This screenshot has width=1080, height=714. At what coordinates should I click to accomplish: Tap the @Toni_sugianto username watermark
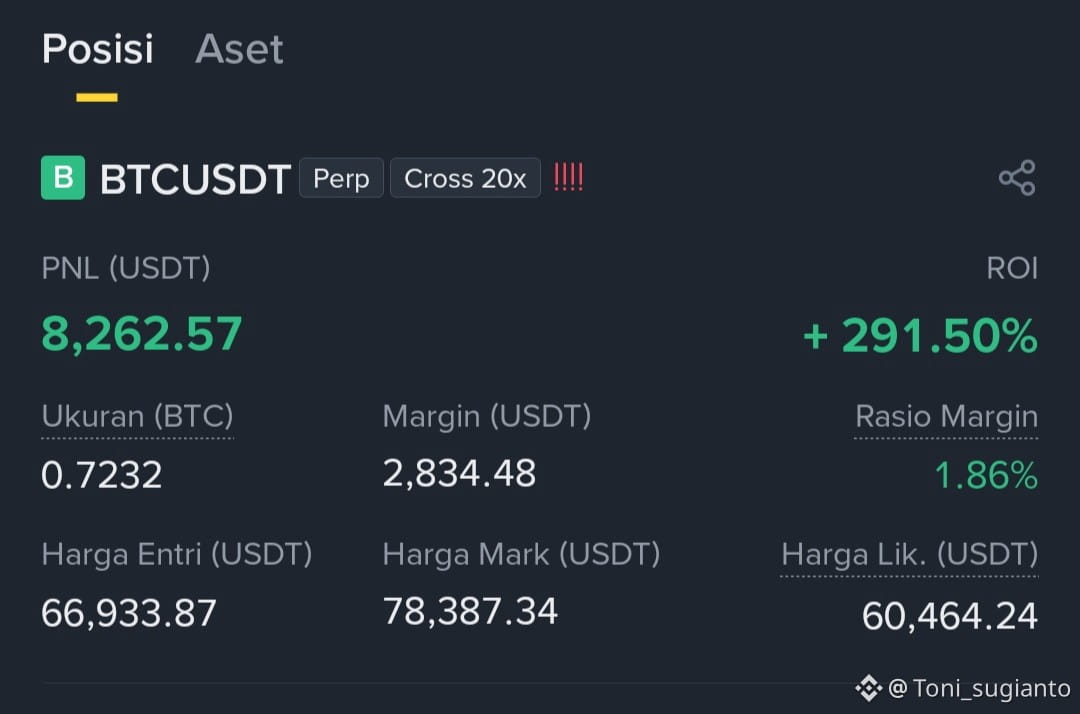979,688
